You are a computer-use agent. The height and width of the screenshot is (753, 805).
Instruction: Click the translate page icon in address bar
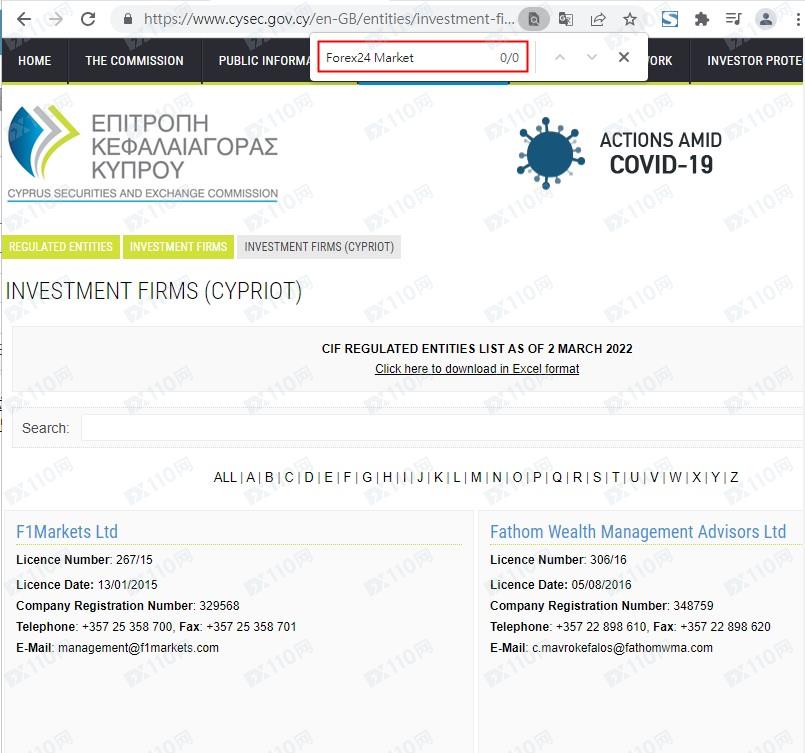[566, 19]
